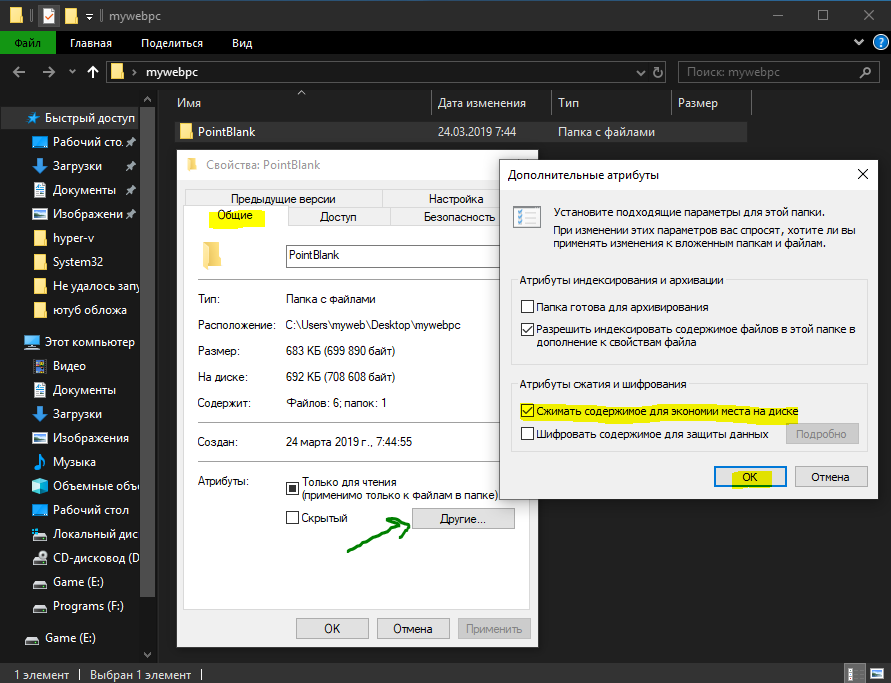Enable Шифровать содержимое для защиты данных
Screen dimensions: 891x683
[527, 434]
